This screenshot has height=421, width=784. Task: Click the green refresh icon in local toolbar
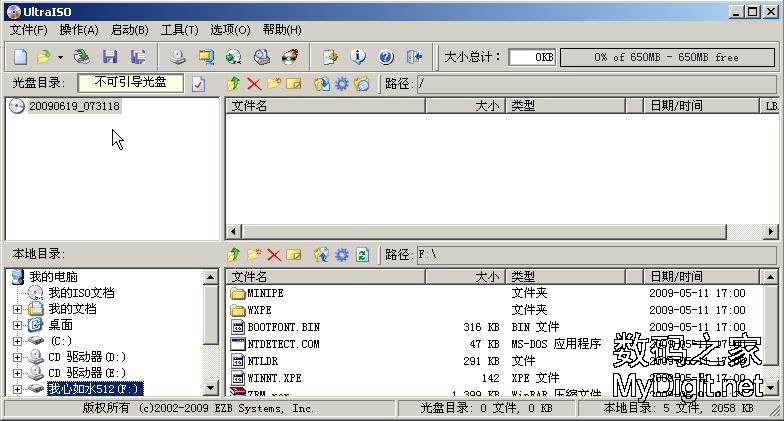[362, 255]
